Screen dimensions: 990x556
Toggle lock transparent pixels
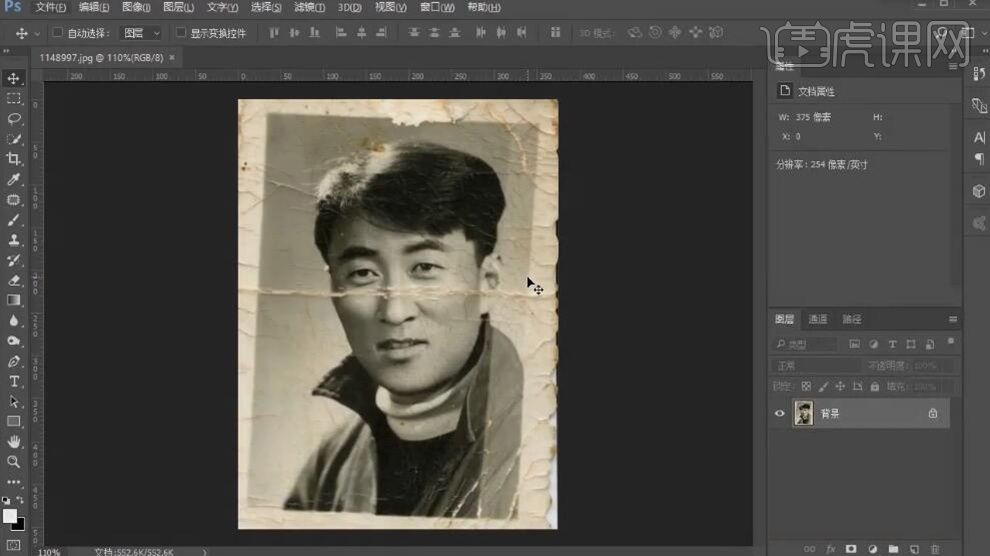pyautogui.click(x=806, y=386)
